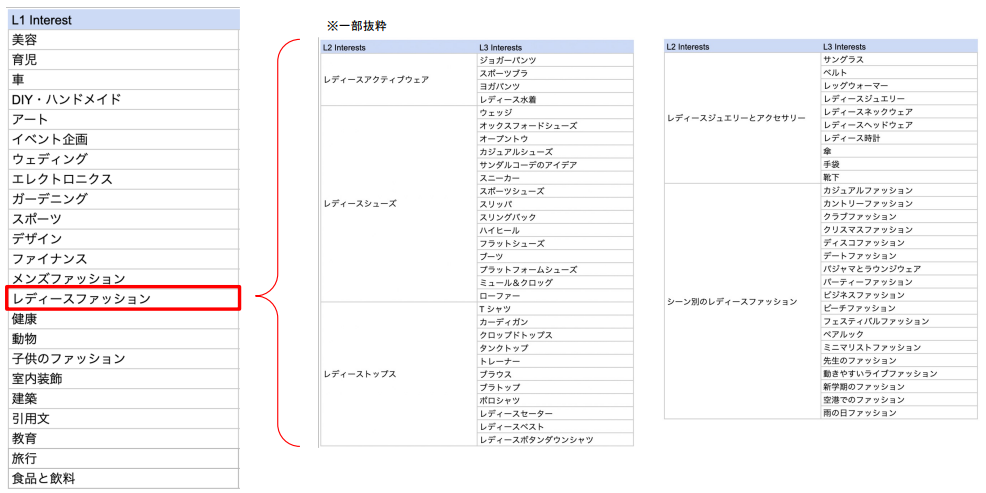Select 食品と飲料 at the list bottom
Image resolution: width=986 pixels, height=493 pixels.
pyautogui.click(x=123, y=478)
